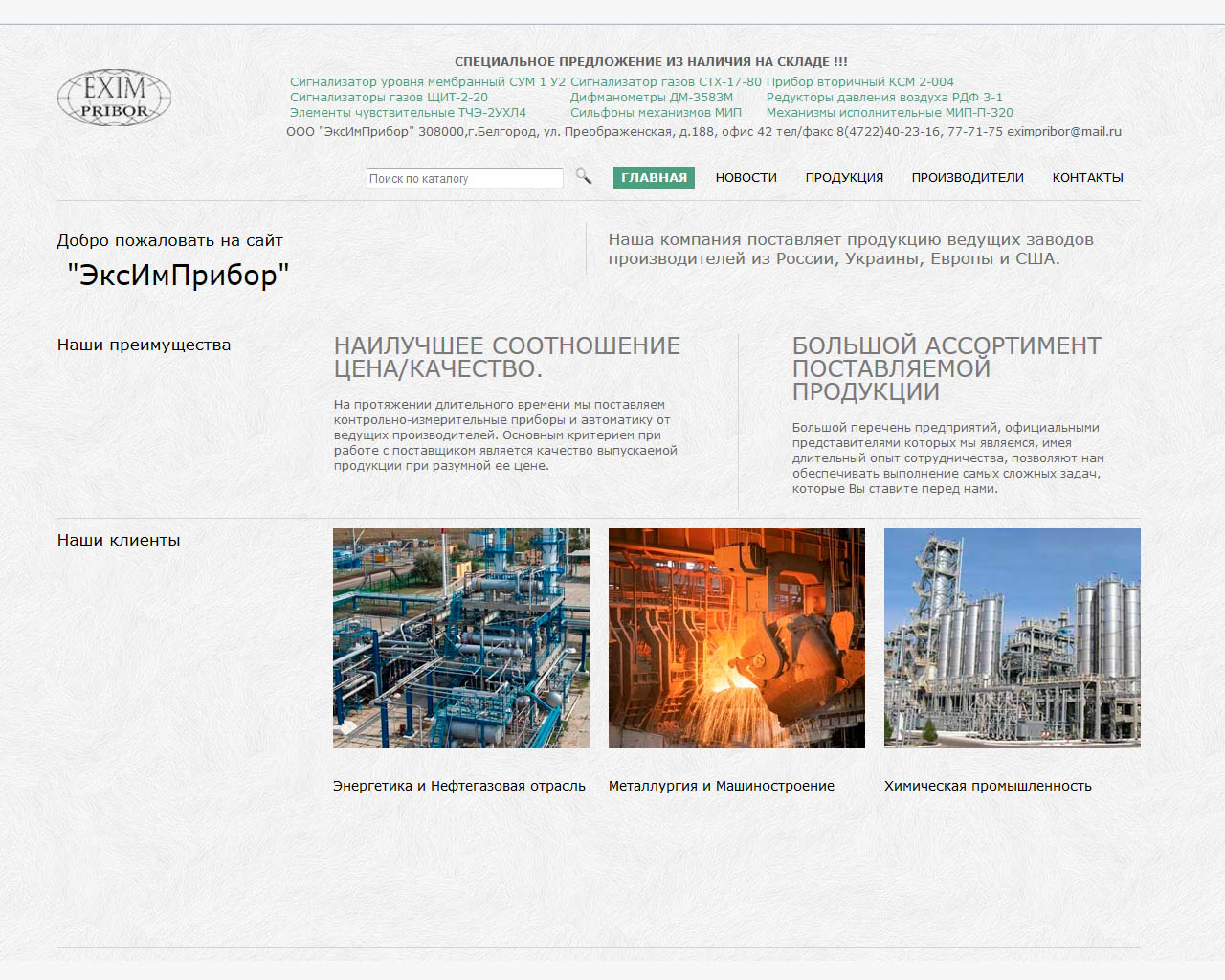
Task: Click the "Добро пожаловать на сайт" greeting
Action: coord(170,241)
